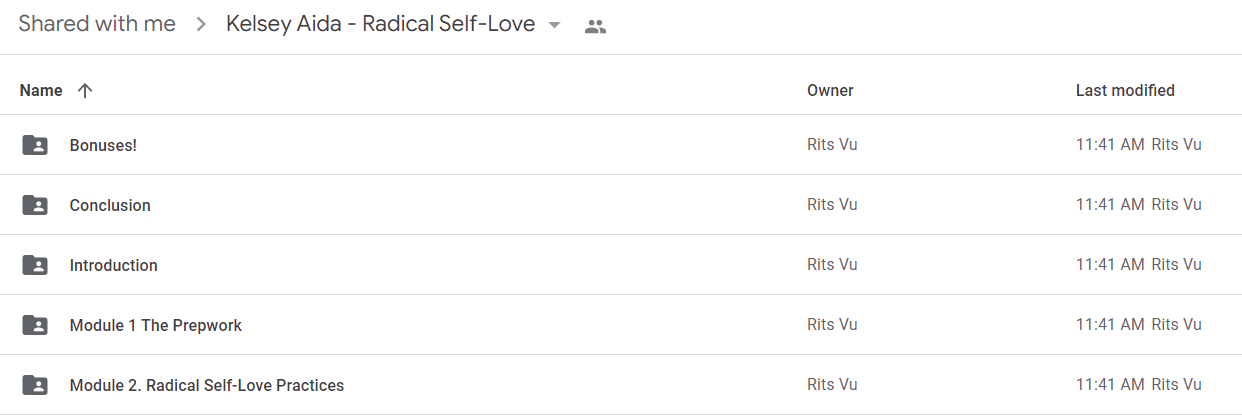Select the Conclusion folder name

pyautogui.click(x=110, y=205)
